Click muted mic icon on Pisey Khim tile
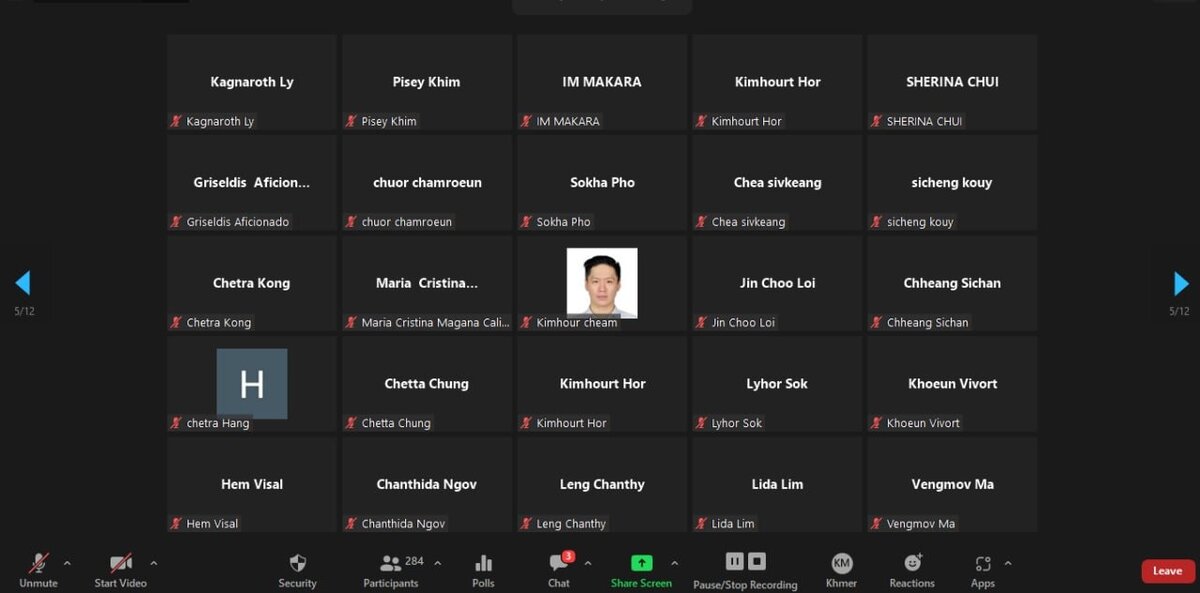This screenshot has width=1200, height=593. point(351,121)
